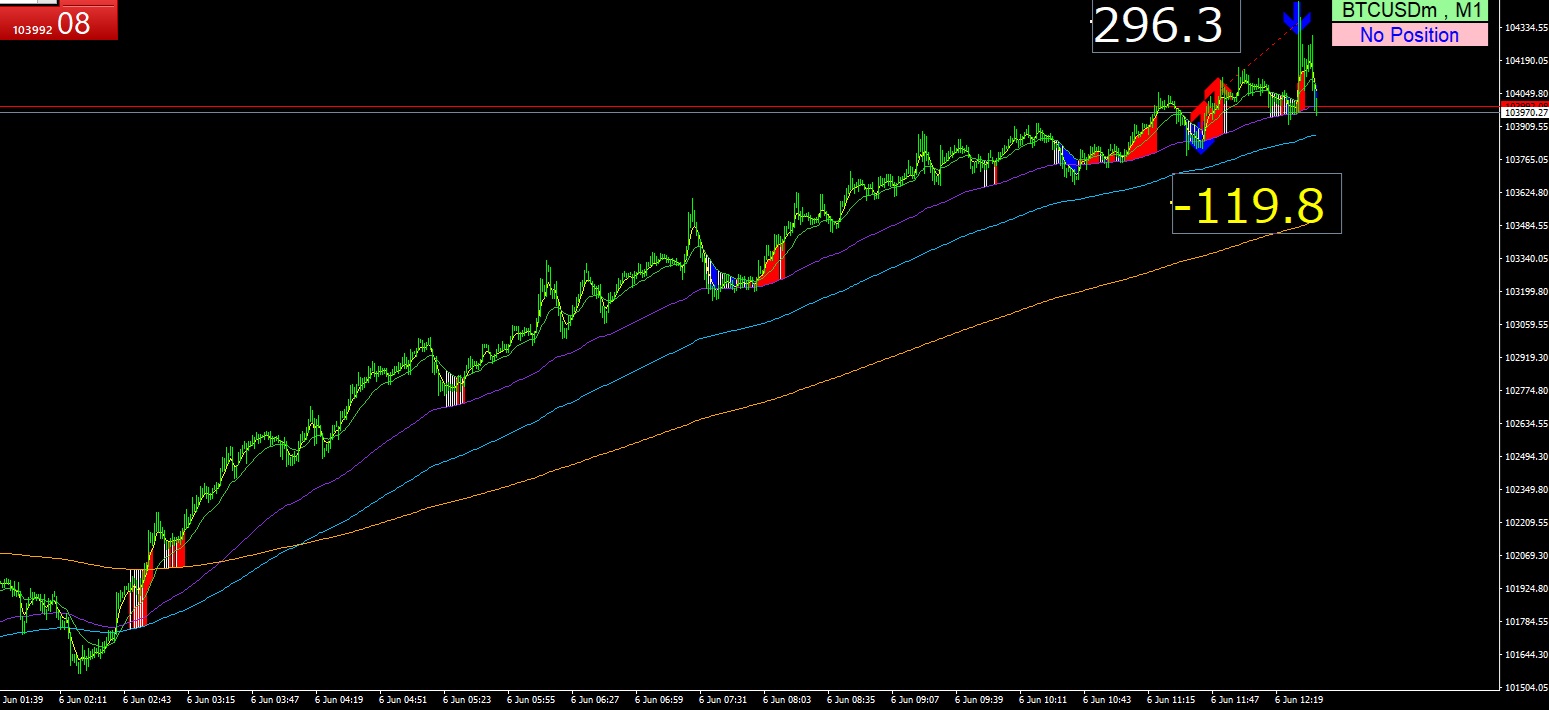
Task: Click price scale value 103340.05
Action: 1526,258
